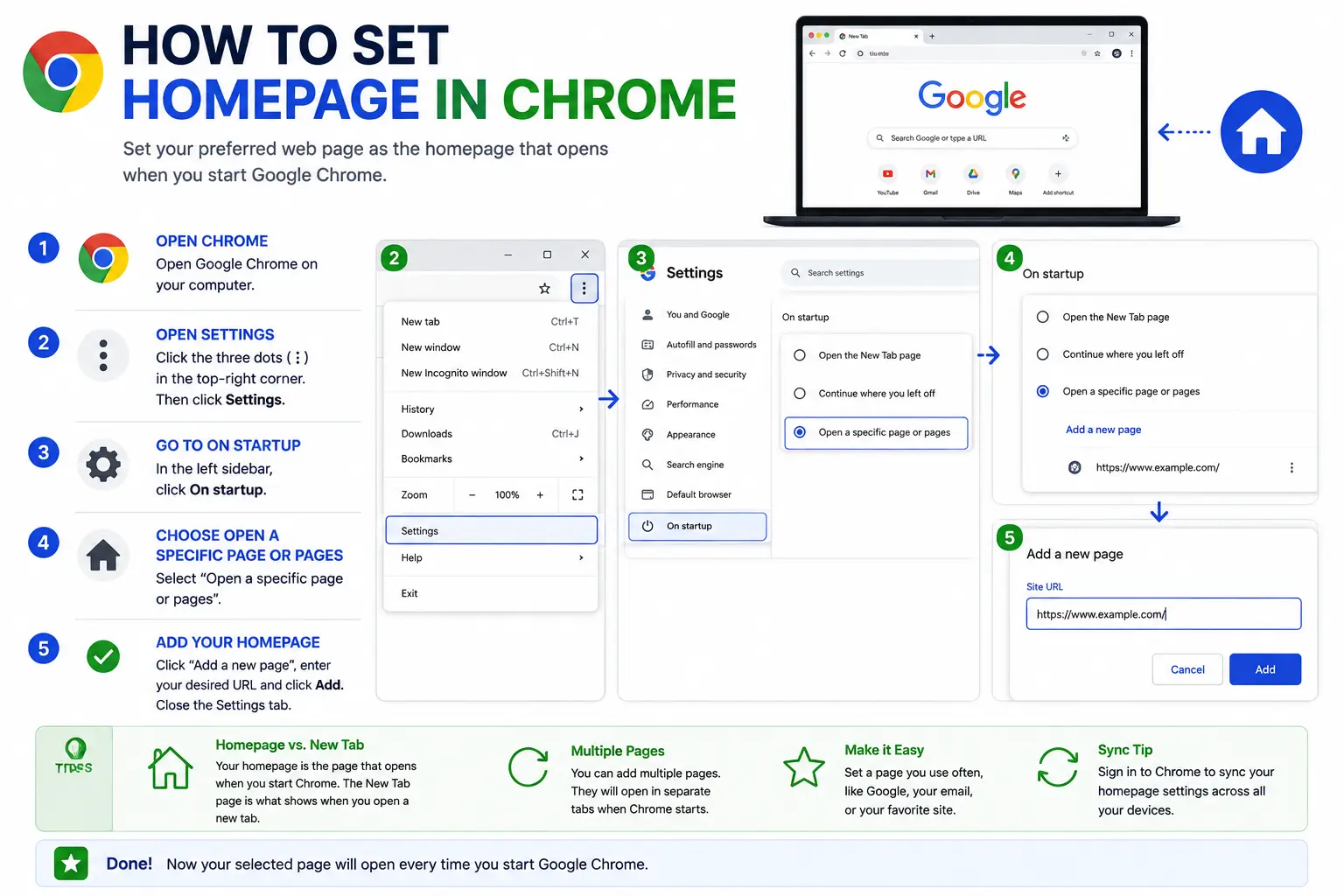Expand the Help submenu arrow
This screenshot has width=1344, height=896.
(x=581, y=557)
